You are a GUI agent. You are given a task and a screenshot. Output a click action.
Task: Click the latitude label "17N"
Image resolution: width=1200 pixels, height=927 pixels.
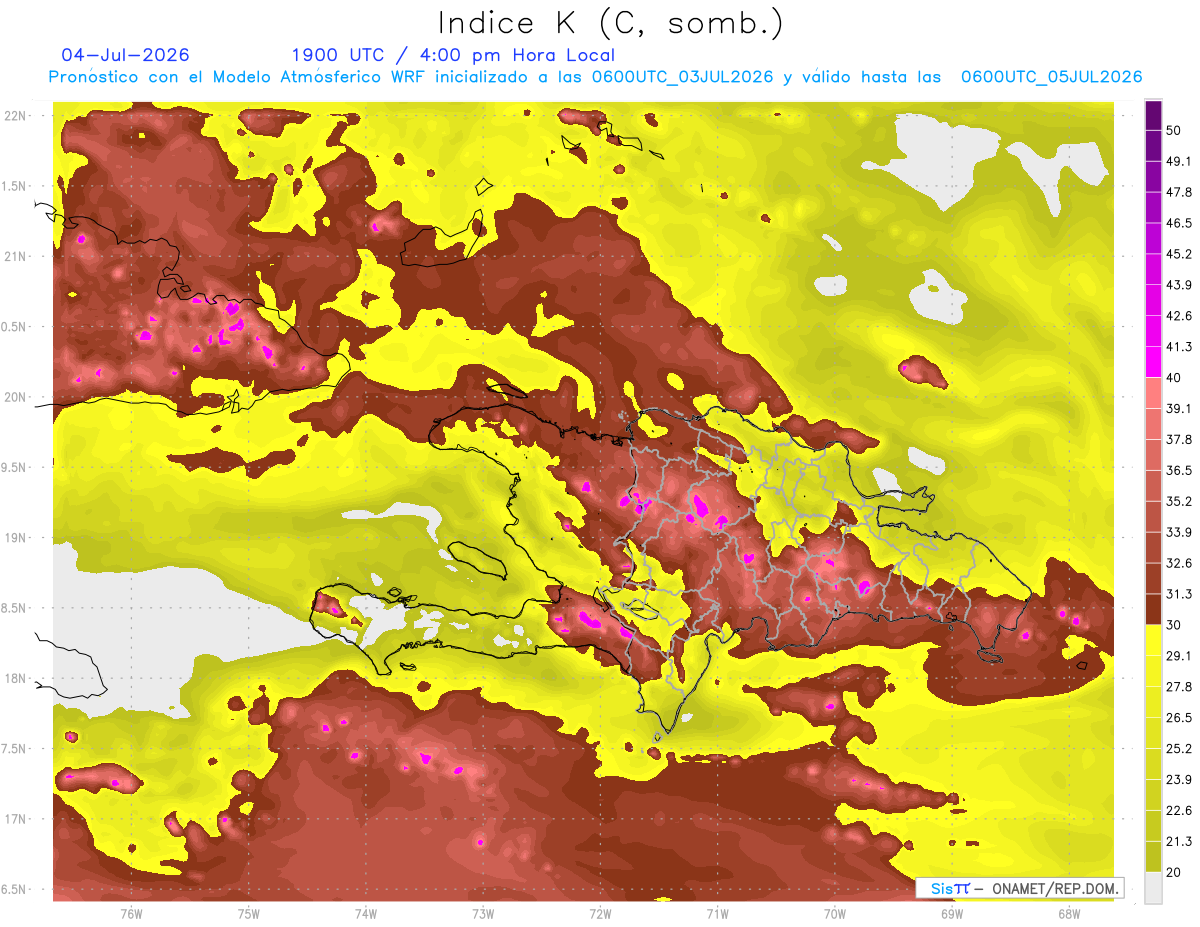pyautogui.click(x=15, y=819)
